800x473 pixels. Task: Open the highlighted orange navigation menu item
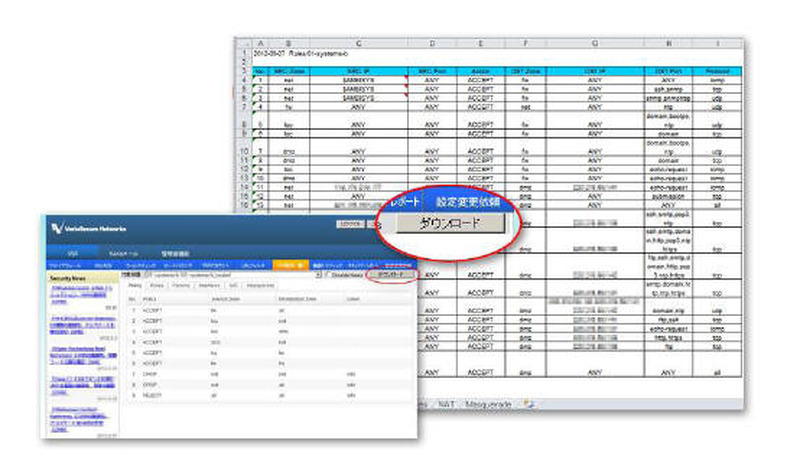[x=288, y=262]
